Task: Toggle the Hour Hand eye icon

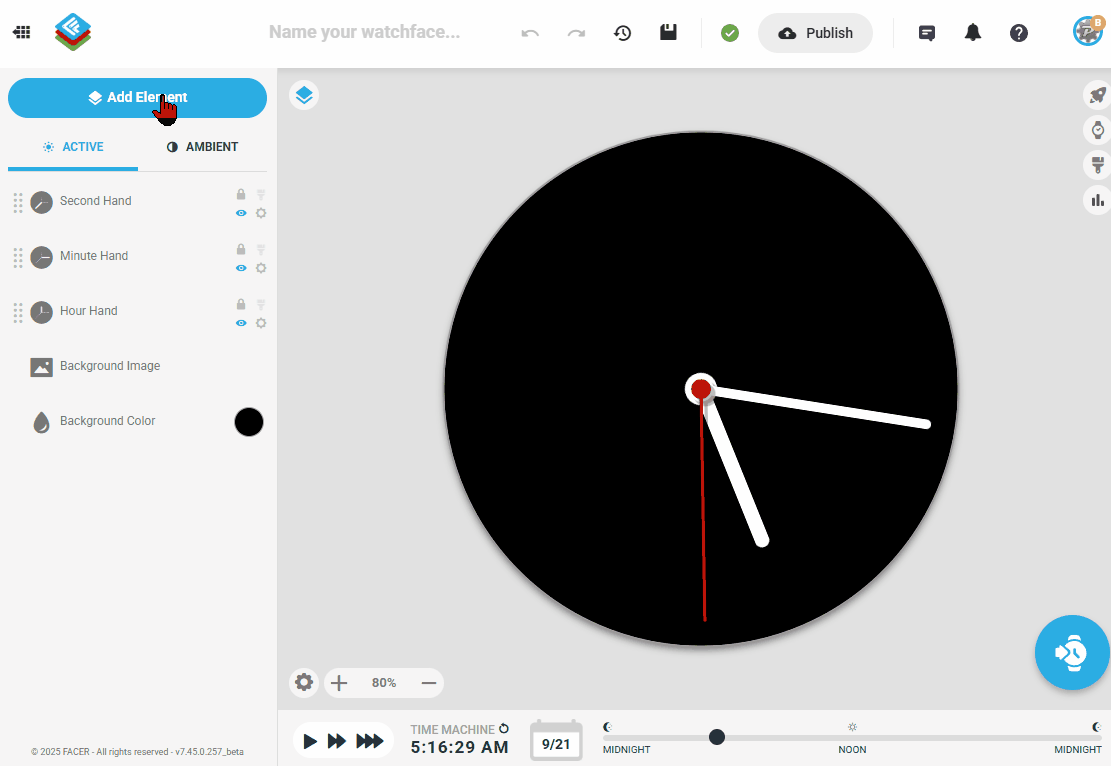Action: pos(241,323)
